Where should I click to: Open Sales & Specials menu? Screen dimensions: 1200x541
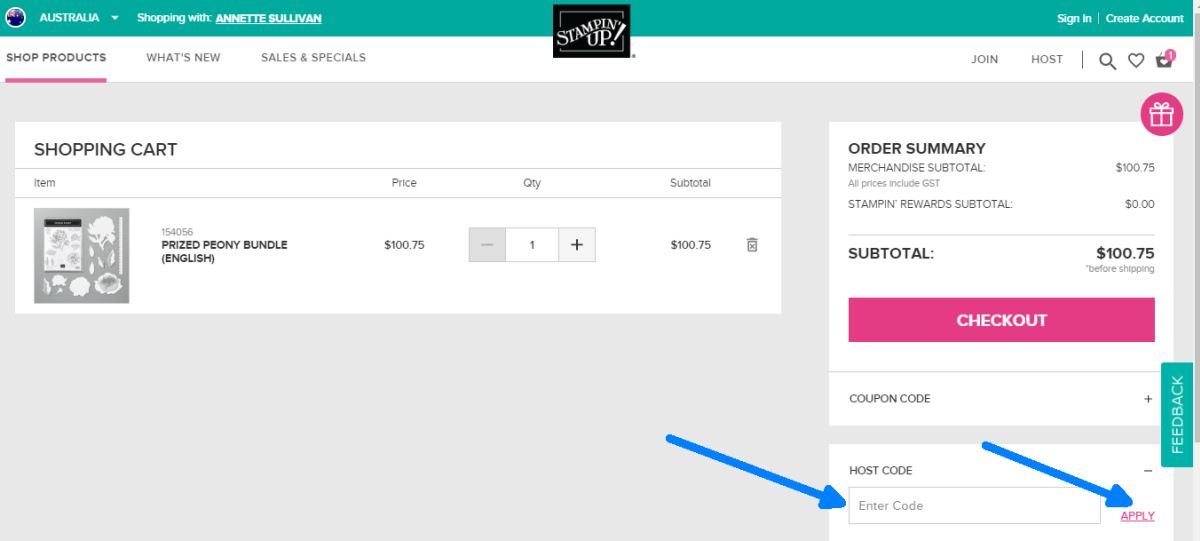tap(313, 58)
